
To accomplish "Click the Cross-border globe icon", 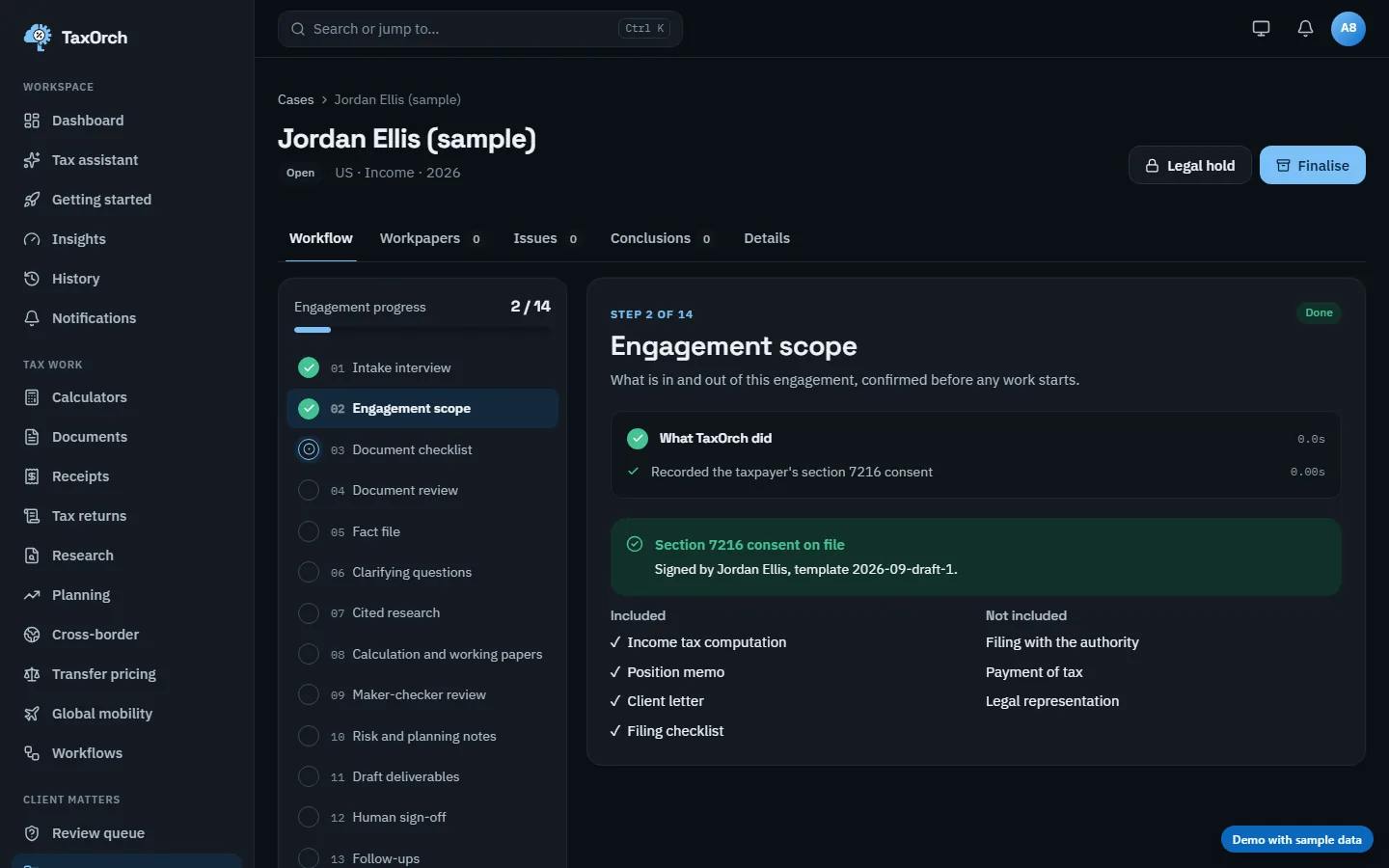I will (x=32, y=635).
